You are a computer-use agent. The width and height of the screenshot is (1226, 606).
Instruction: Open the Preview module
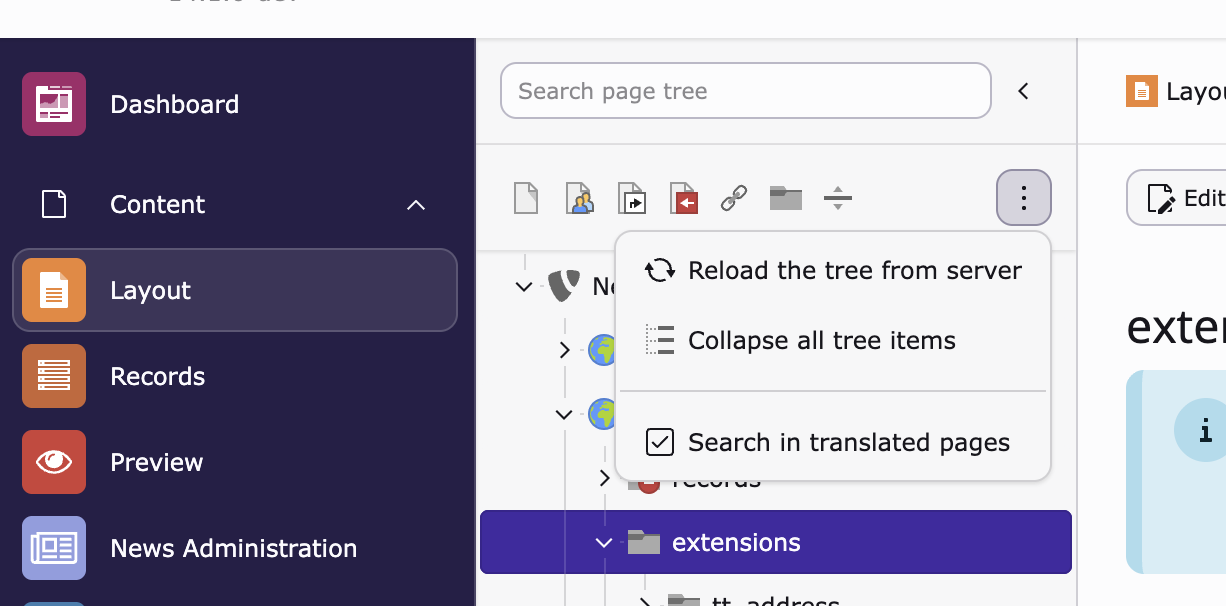(156, 462)
